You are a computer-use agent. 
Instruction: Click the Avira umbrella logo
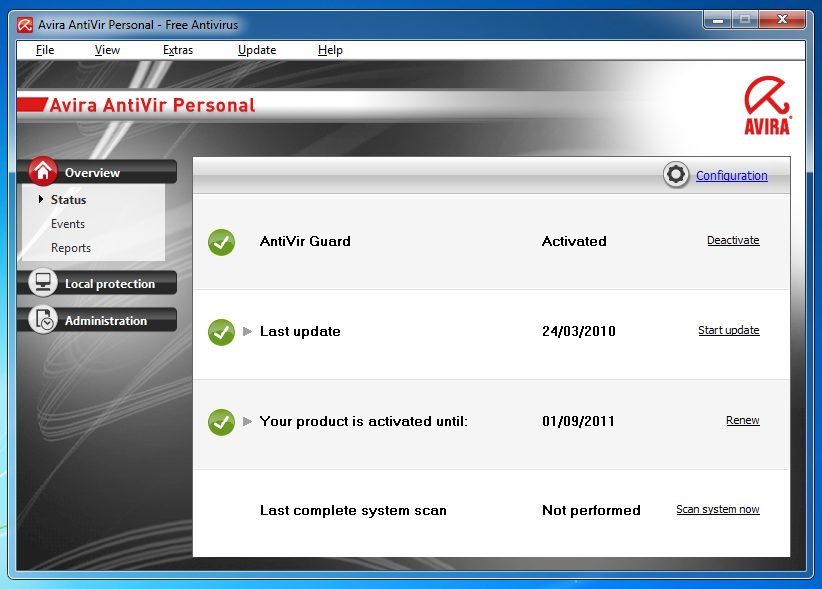click(x=767, y=105)
